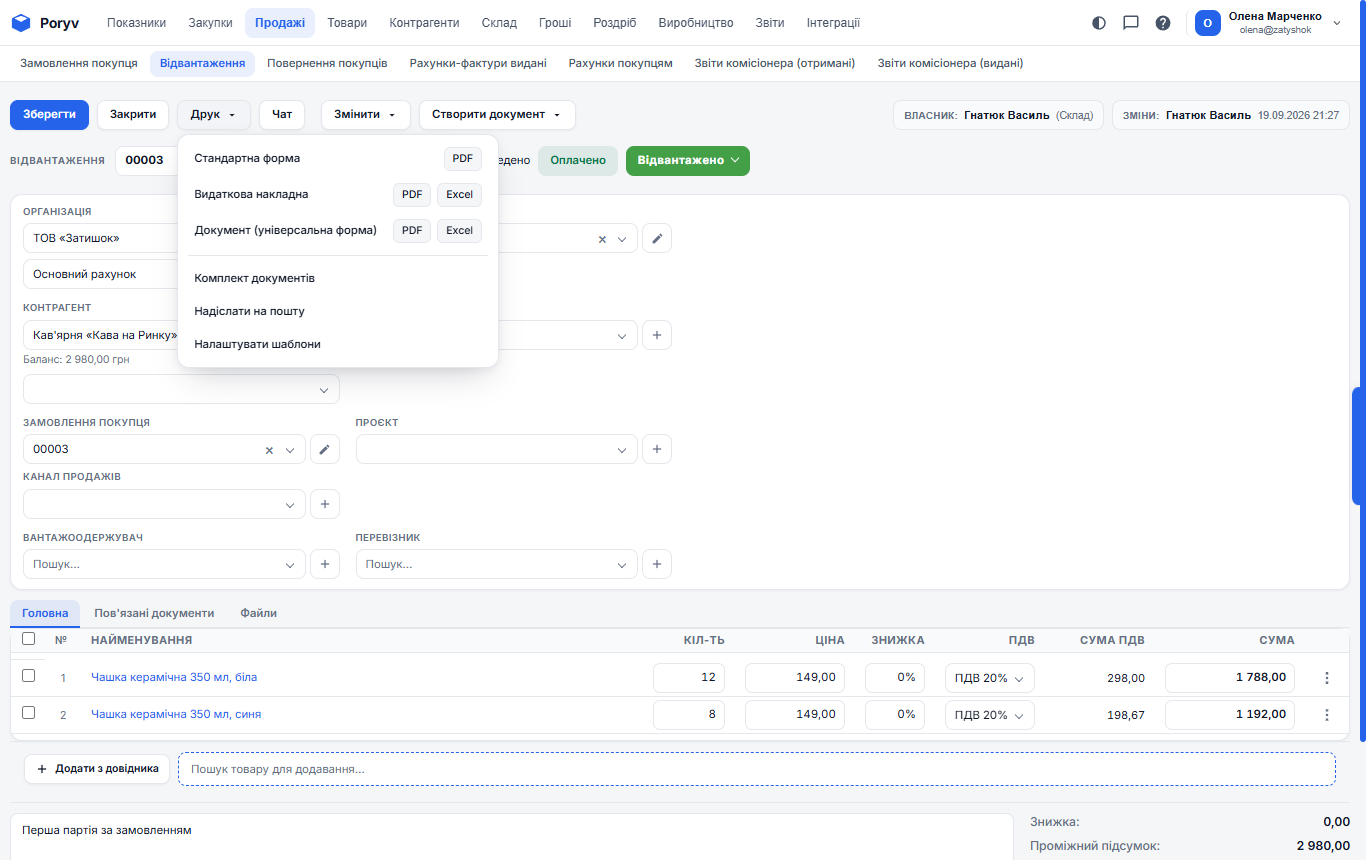Viewport: 1366px width, 860px height.
Task: Edit buyer order 00003 with pencil icon
Action: (x=324, y=450)
